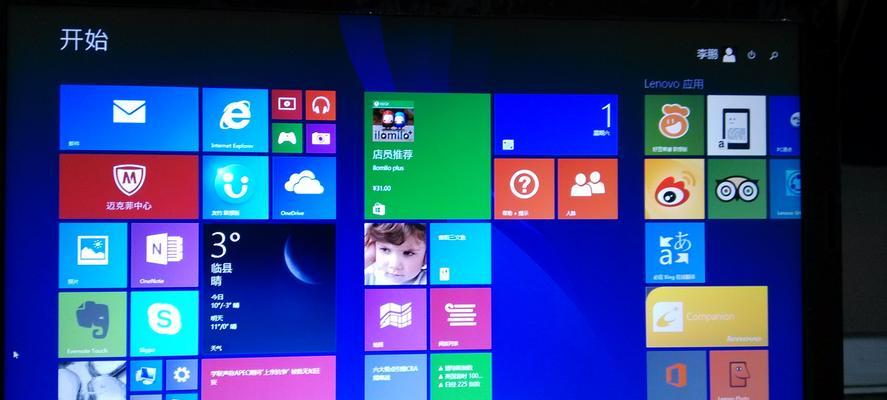This screenshot has height=400, width=887.
Task: Click the 开始 Start heading
Action: 84,40
